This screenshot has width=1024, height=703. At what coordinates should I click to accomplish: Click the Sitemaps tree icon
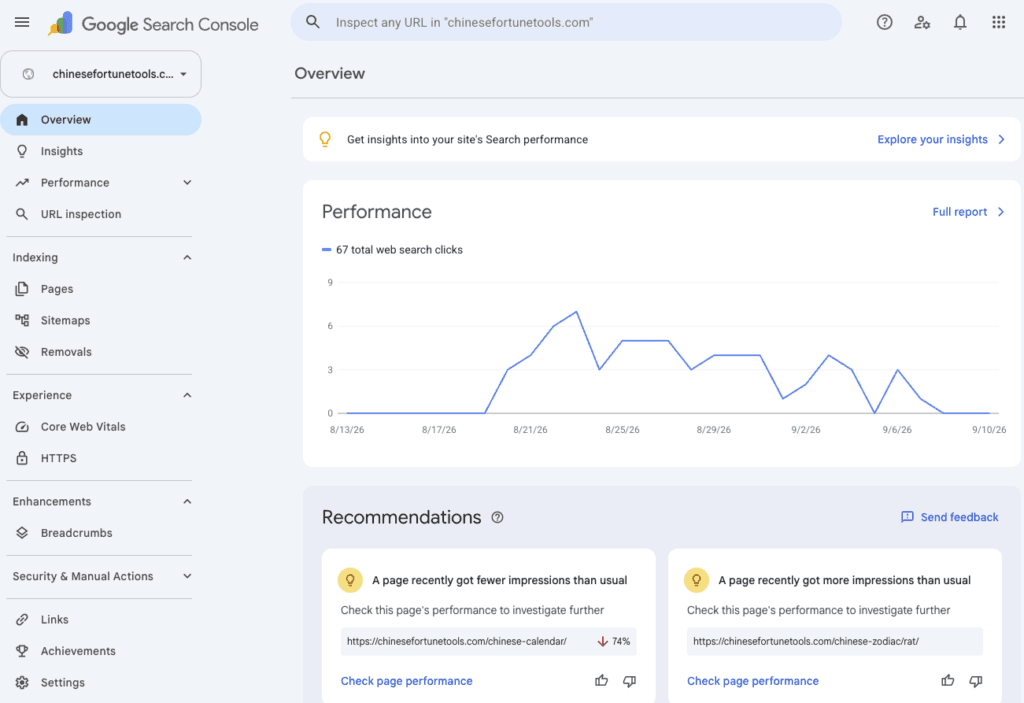[22, 320]
